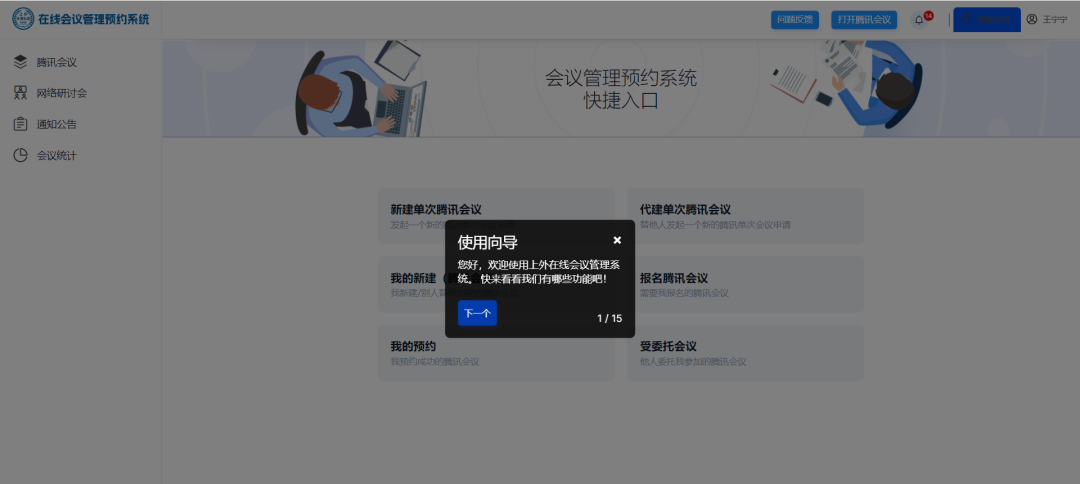The width and height of the screenshot is (1080, 484).
Task: Open the 受委托会议 card
Action: (x=745, y=353)
